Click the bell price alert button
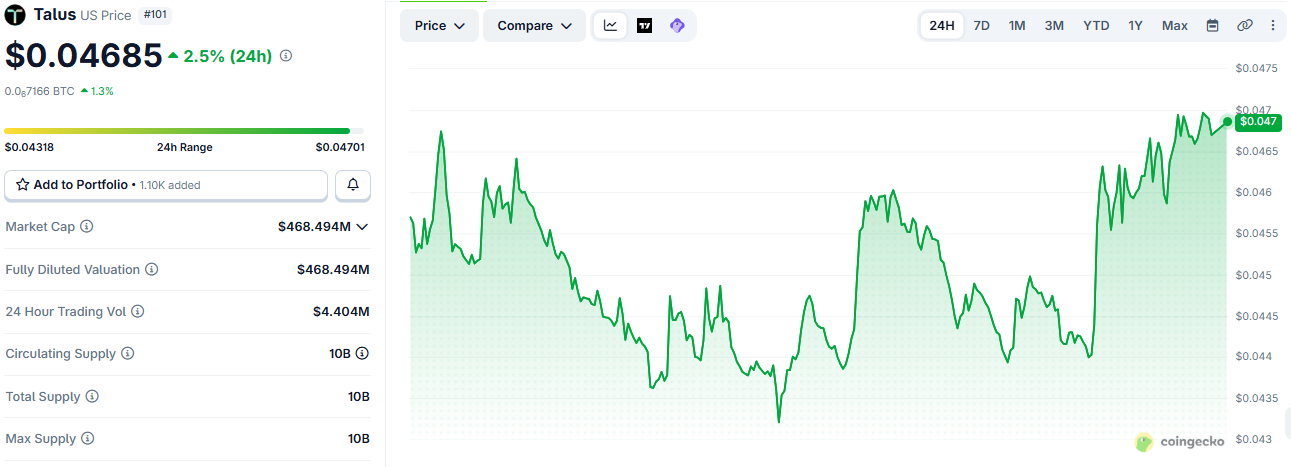This screenshot has width=1291, height=467. [x=353, y=185]
